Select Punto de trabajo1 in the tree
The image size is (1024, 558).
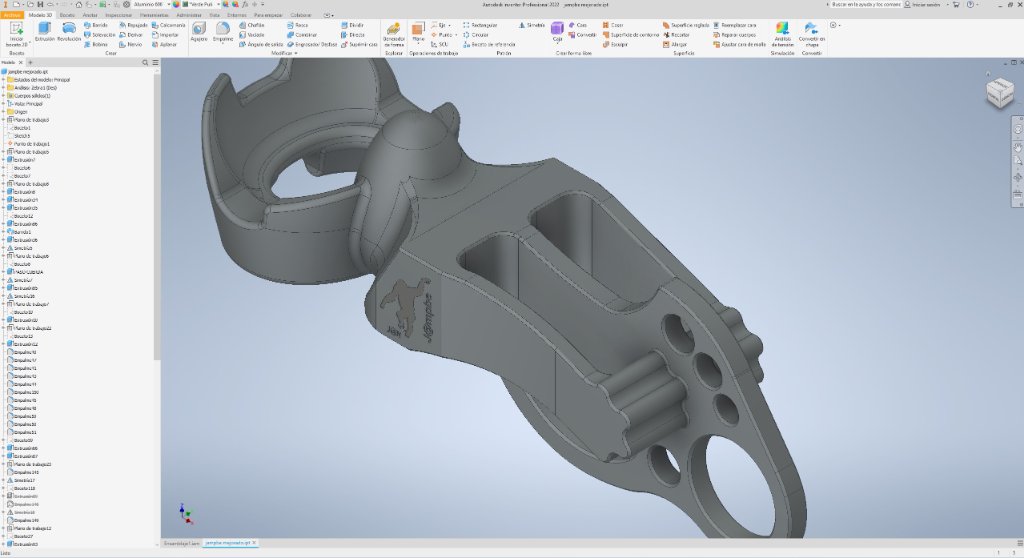pos(31,144)
